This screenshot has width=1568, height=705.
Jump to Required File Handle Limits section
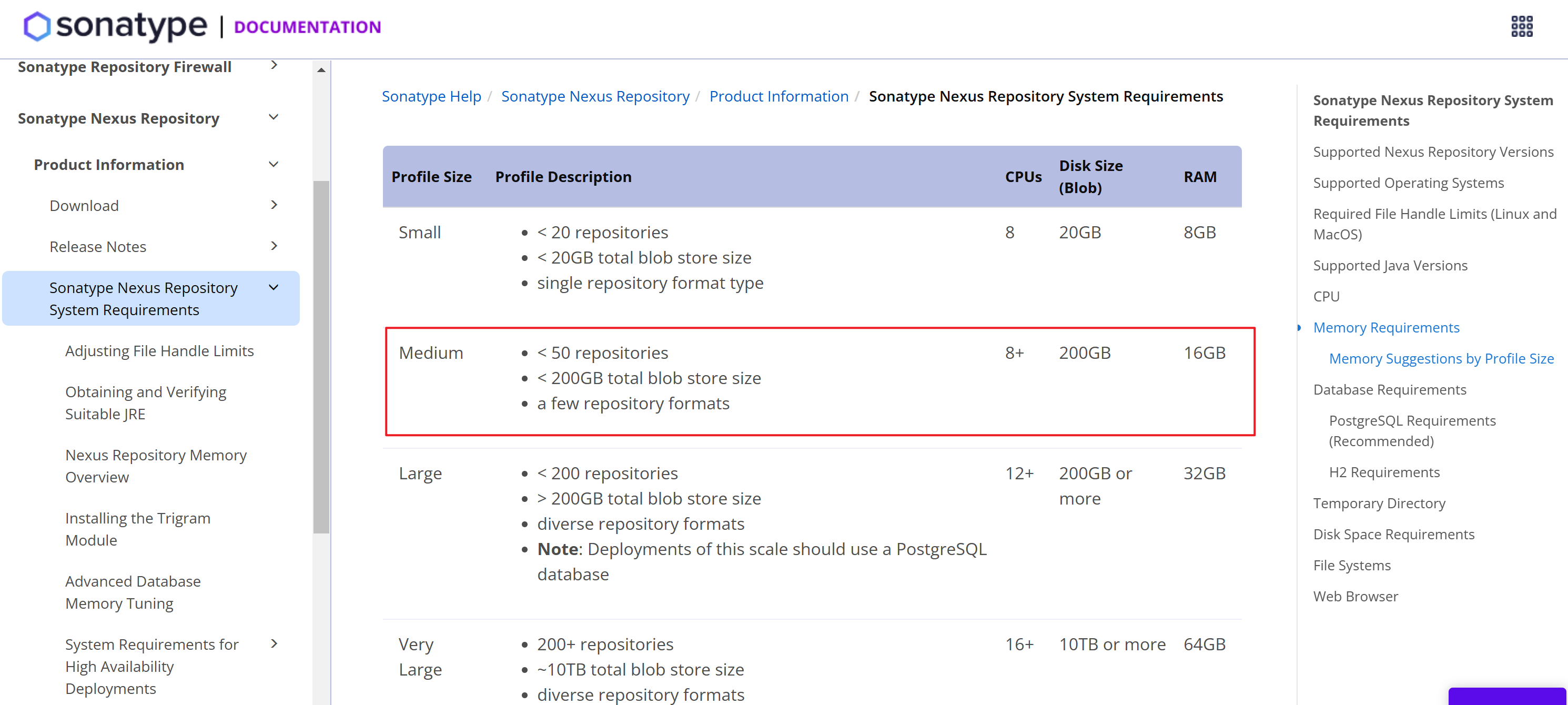click(1434, 224)
